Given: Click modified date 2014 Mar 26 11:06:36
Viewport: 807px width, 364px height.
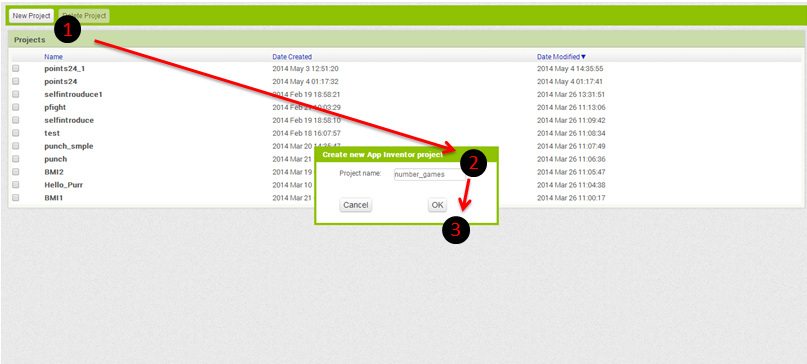Looking at the screenshot, I should [x=571, y=159].
